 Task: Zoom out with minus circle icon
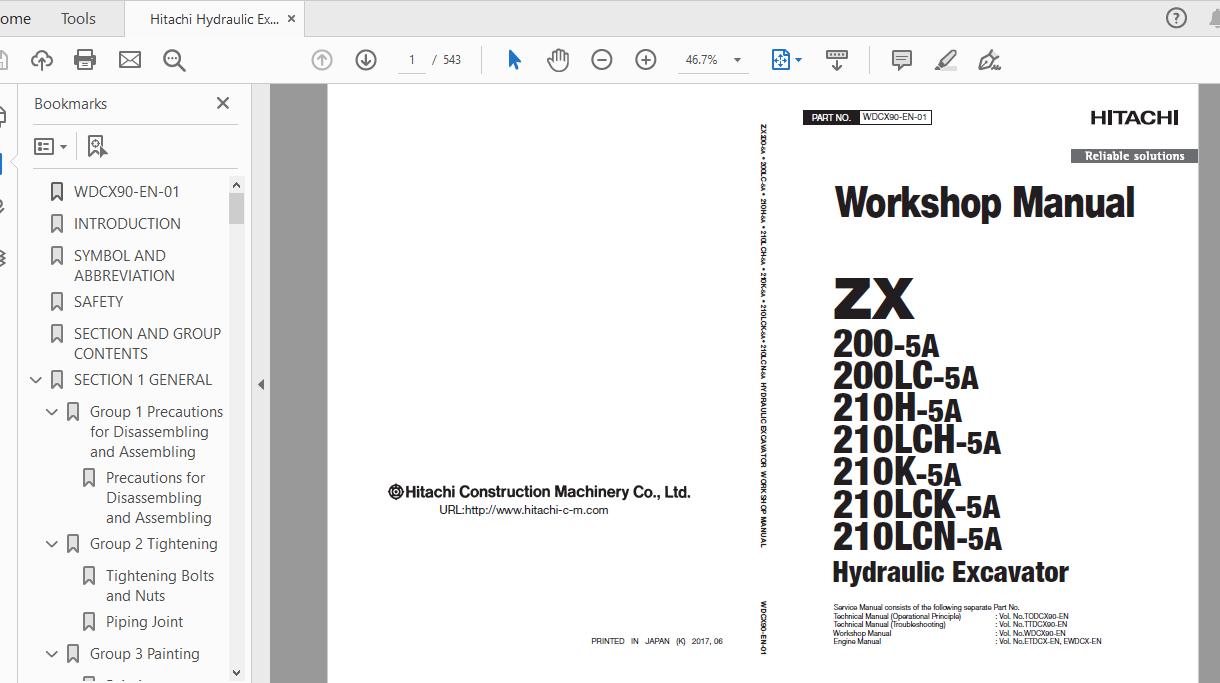point(602,60)
